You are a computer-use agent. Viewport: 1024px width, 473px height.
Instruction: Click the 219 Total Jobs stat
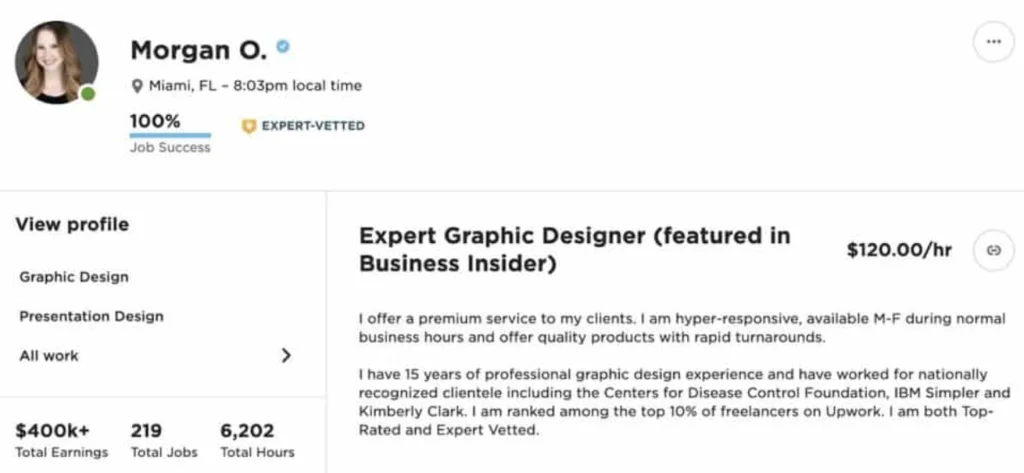coord(164,441)
